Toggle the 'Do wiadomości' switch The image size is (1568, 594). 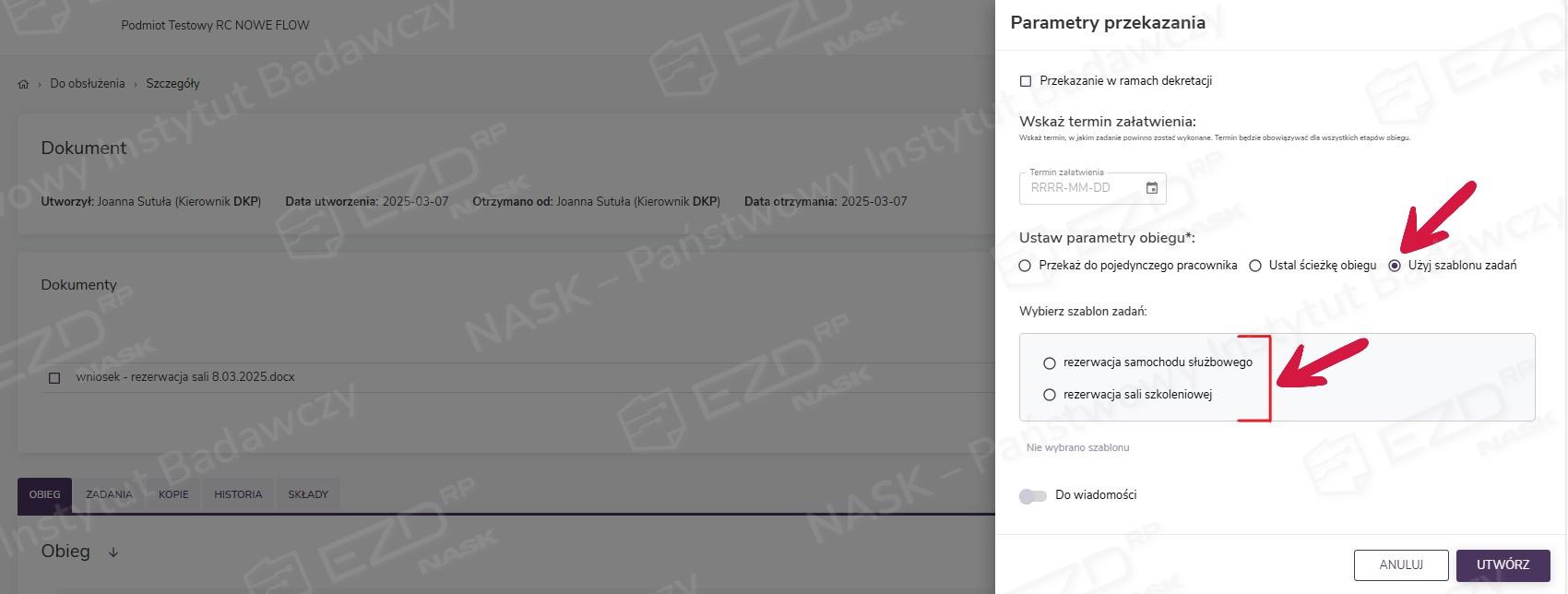1033,496
